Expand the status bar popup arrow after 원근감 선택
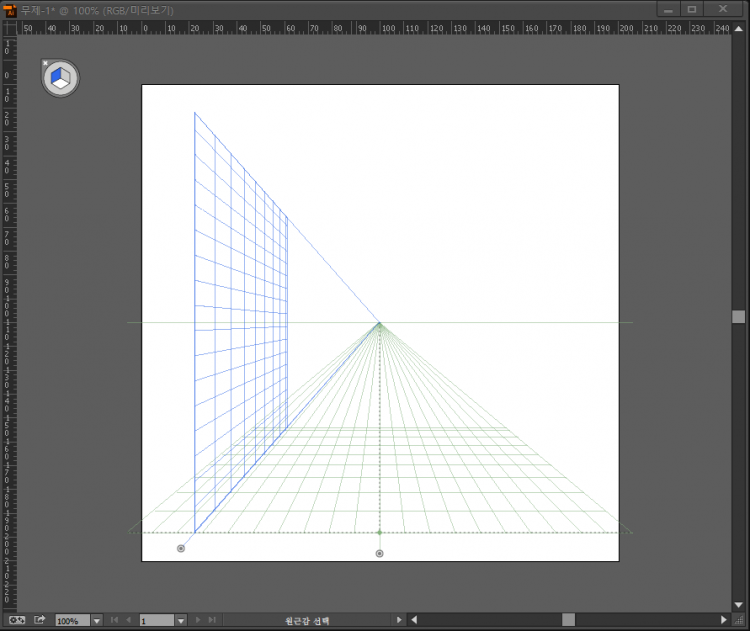 coord(400,620)
